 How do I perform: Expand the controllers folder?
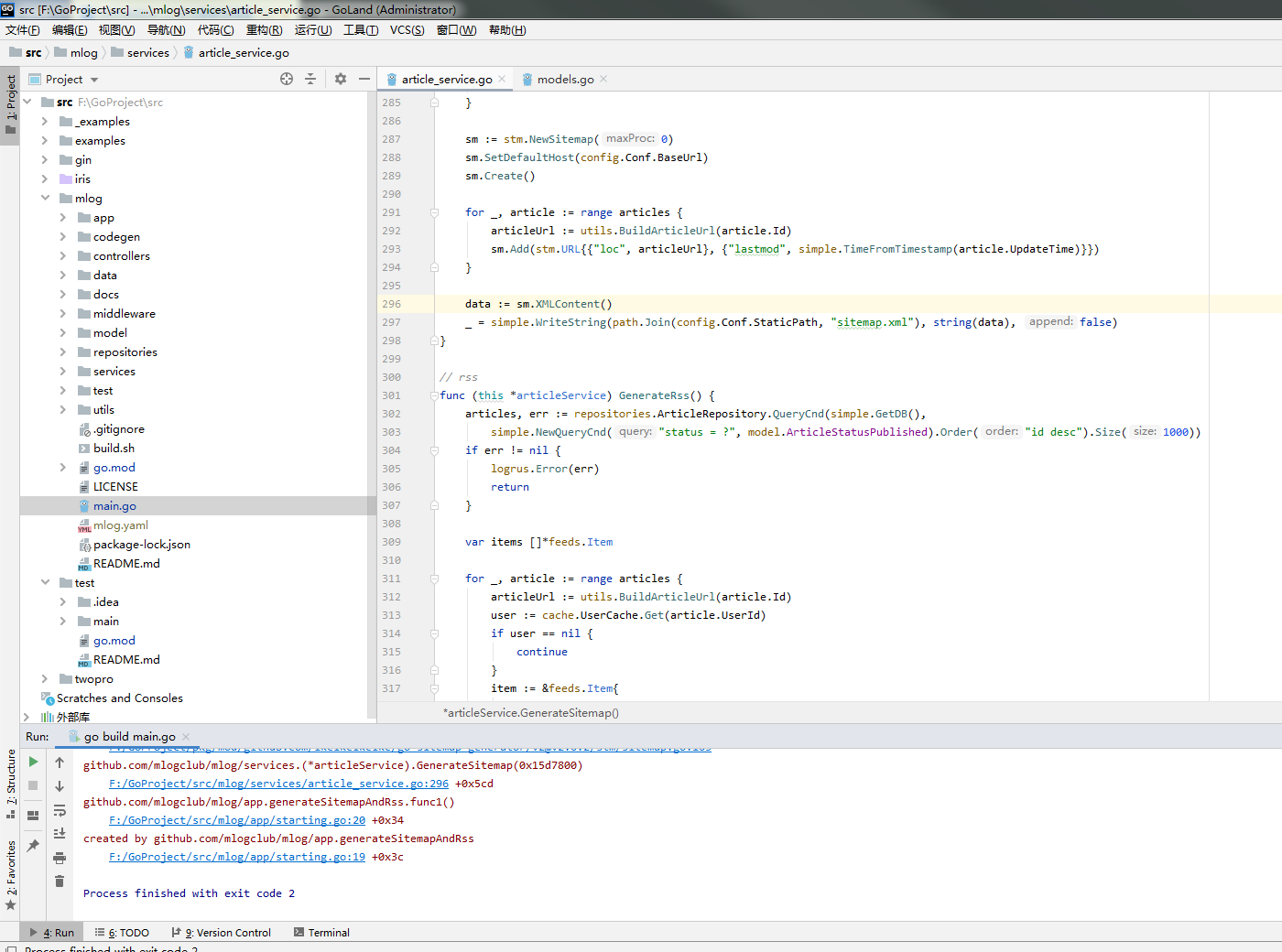(x=63, y=256)
